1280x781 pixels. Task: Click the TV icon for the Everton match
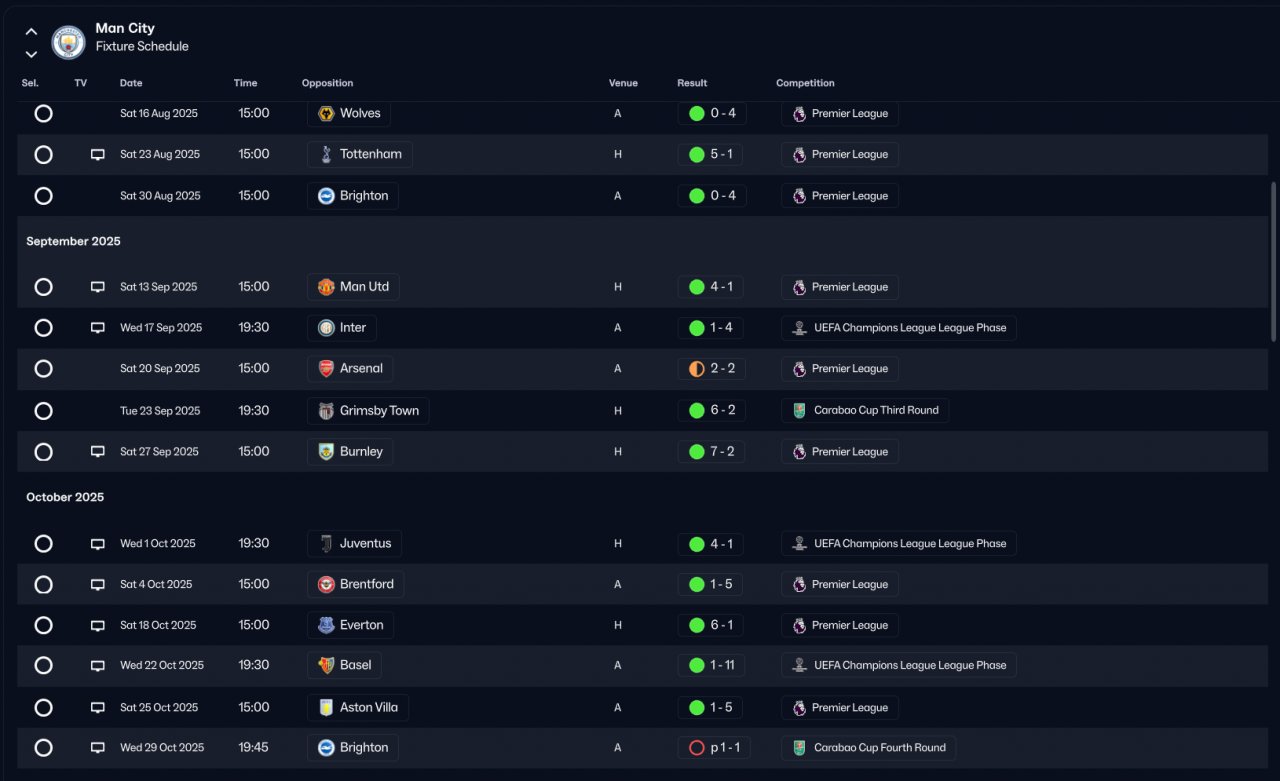click(x=98, y=626)
